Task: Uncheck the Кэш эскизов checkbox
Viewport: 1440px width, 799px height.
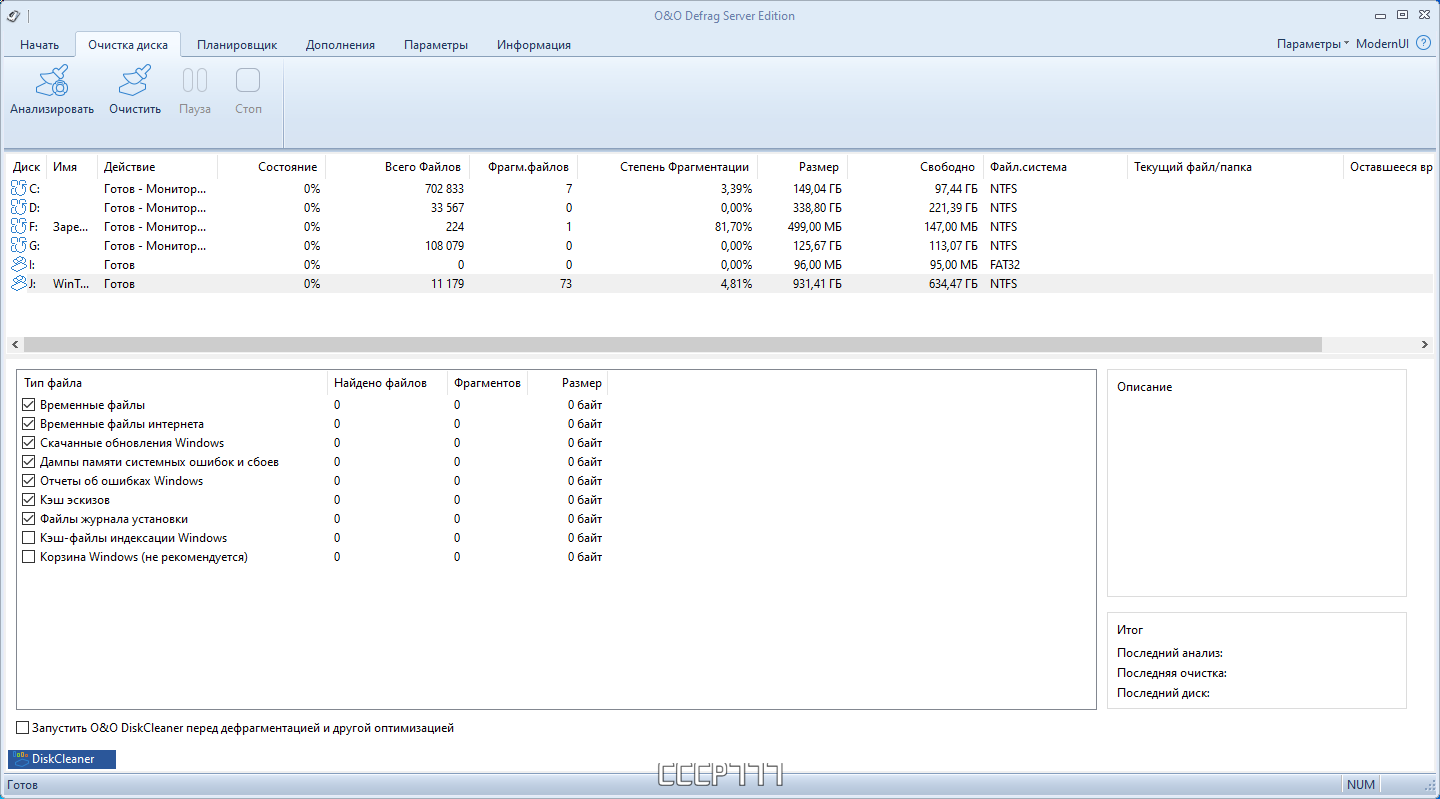Action: click(x=29, y=500)
